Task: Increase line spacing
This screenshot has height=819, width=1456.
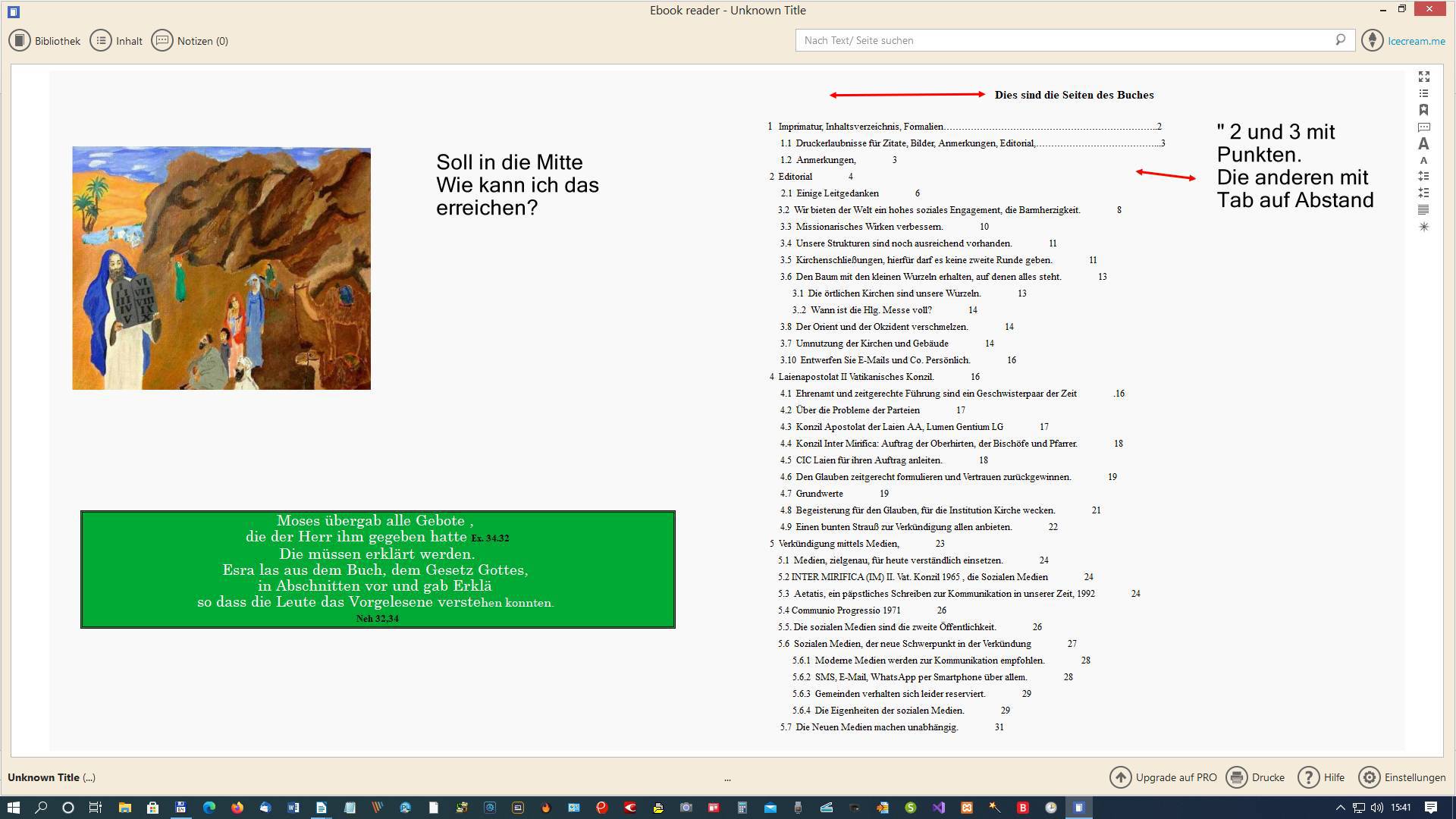Action: pyautogui.click(x=1423, y=176)
